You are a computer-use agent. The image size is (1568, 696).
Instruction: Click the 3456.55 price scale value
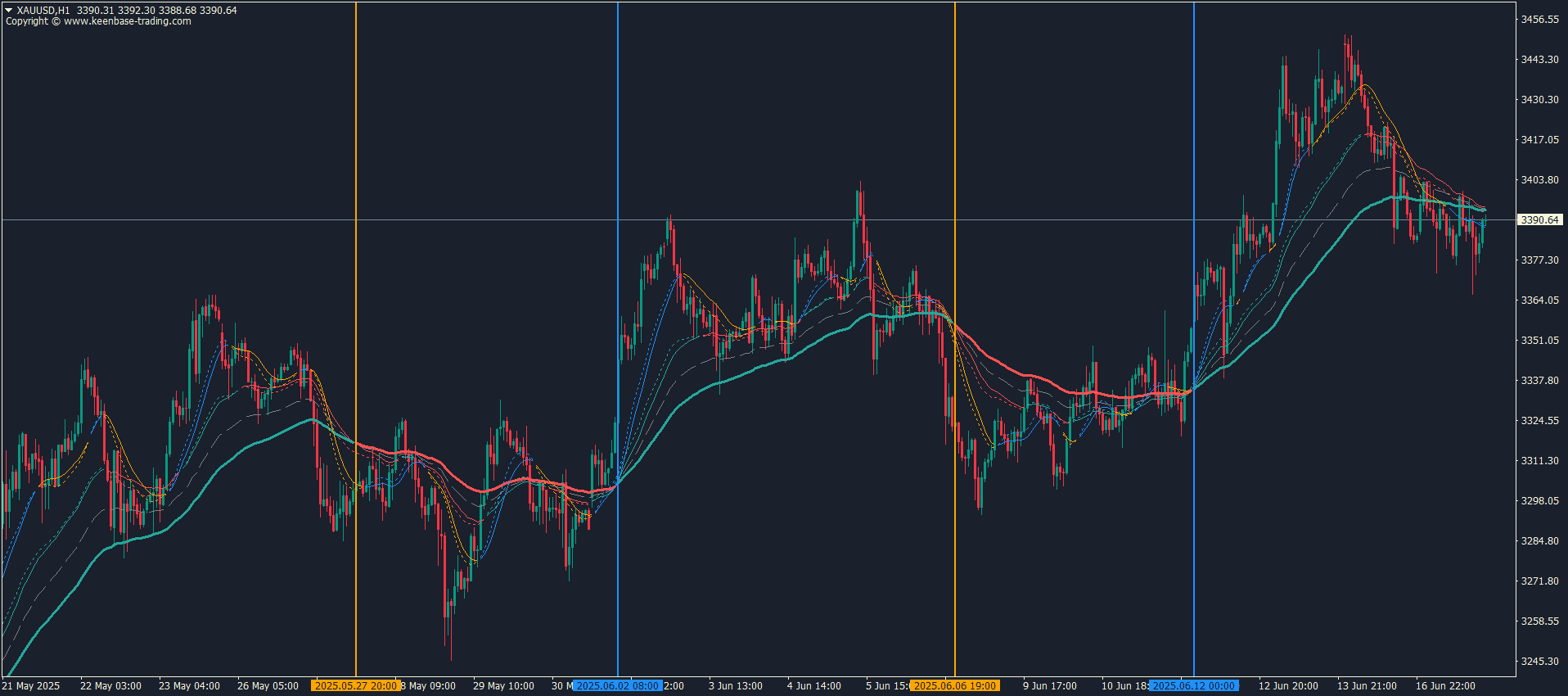coord(1540,20)
